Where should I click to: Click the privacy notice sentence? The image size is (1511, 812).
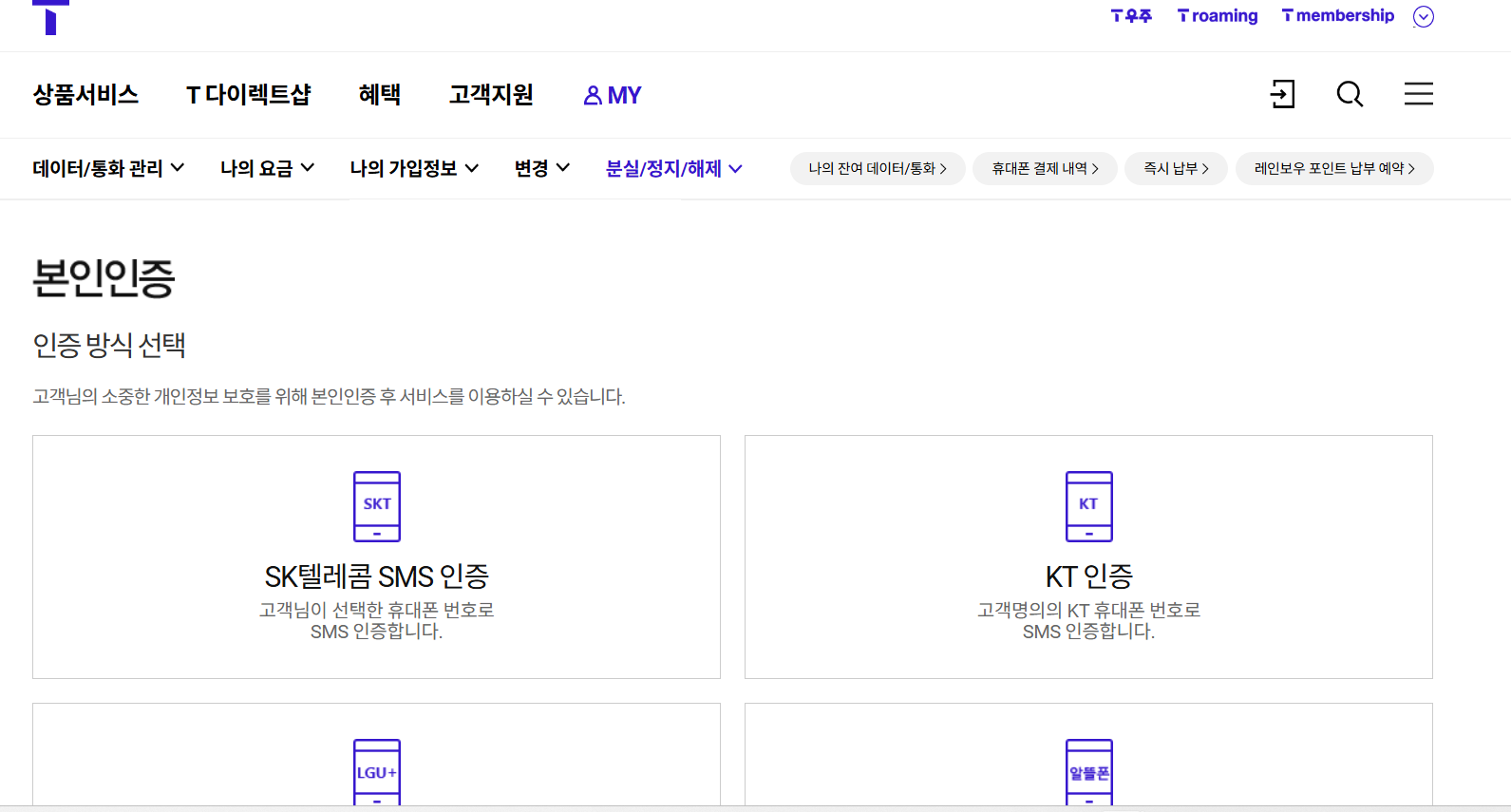[x=329, y=397]
